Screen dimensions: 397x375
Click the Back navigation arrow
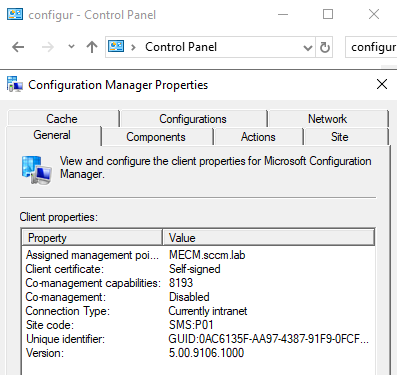[18, 47]
